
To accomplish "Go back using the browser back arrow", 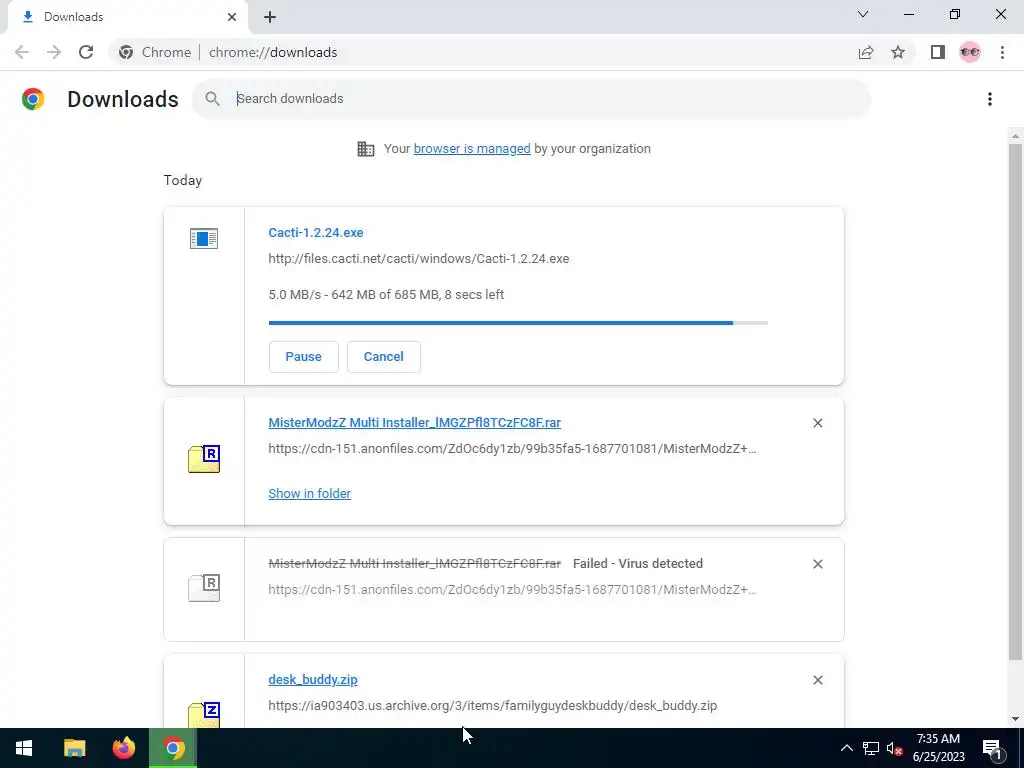I will [22, 52].
